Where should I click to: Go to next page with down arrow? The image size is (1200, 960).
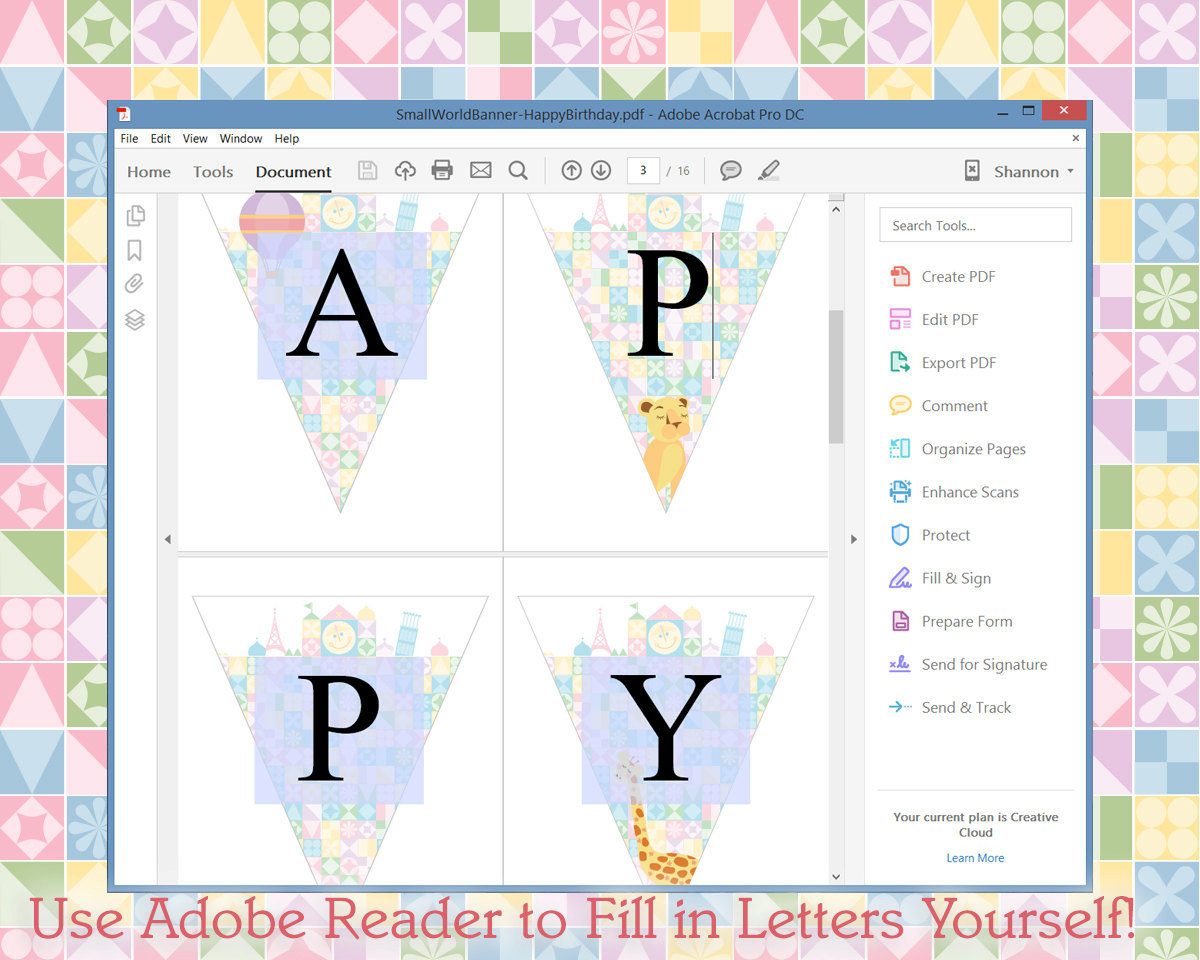tap(600, 171)
